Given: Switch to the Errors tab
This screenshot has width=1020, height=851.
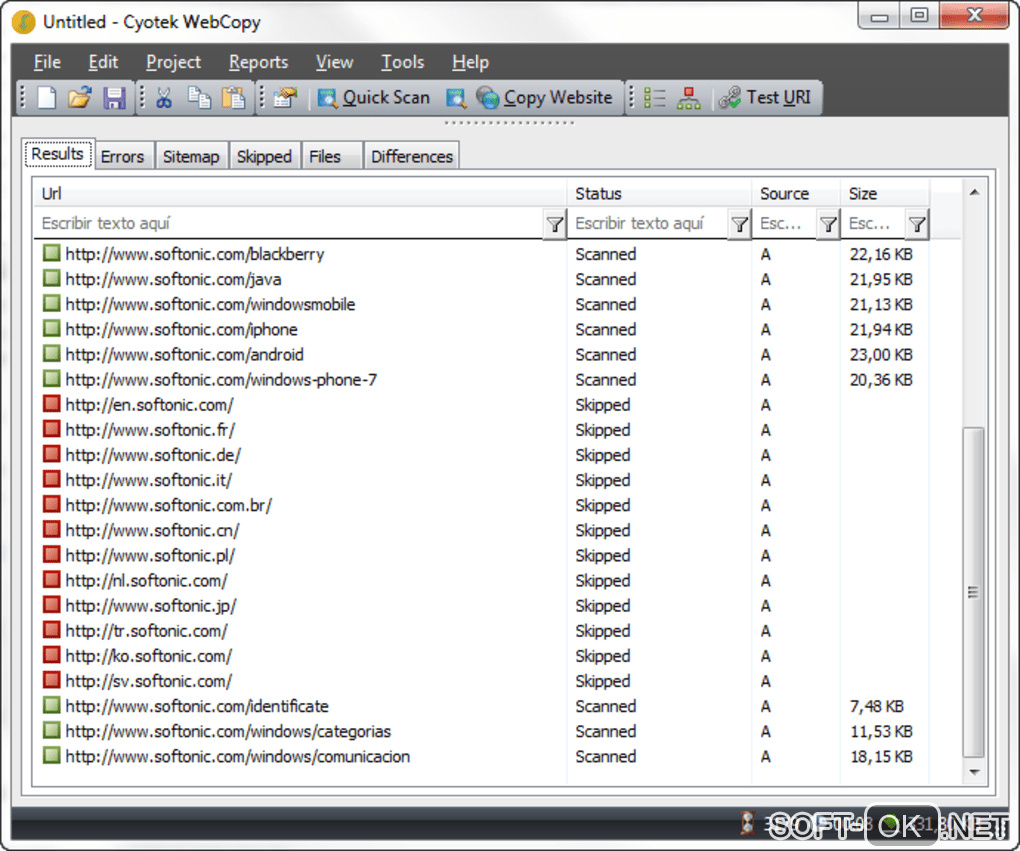Looking at the screenshot, I should 122,156.
